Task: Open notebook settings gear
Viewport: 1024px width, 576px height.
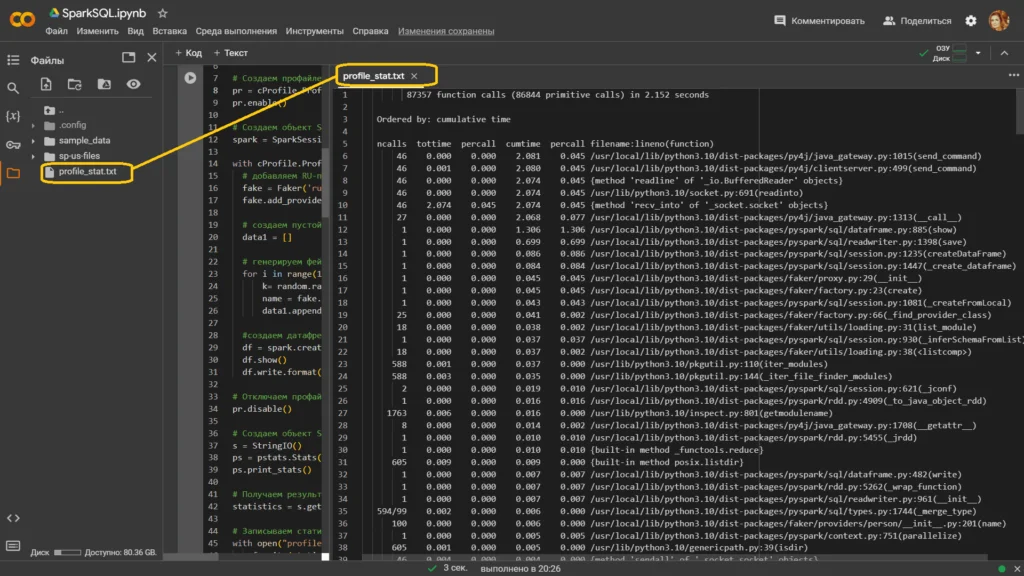Action: click(971, 21)
